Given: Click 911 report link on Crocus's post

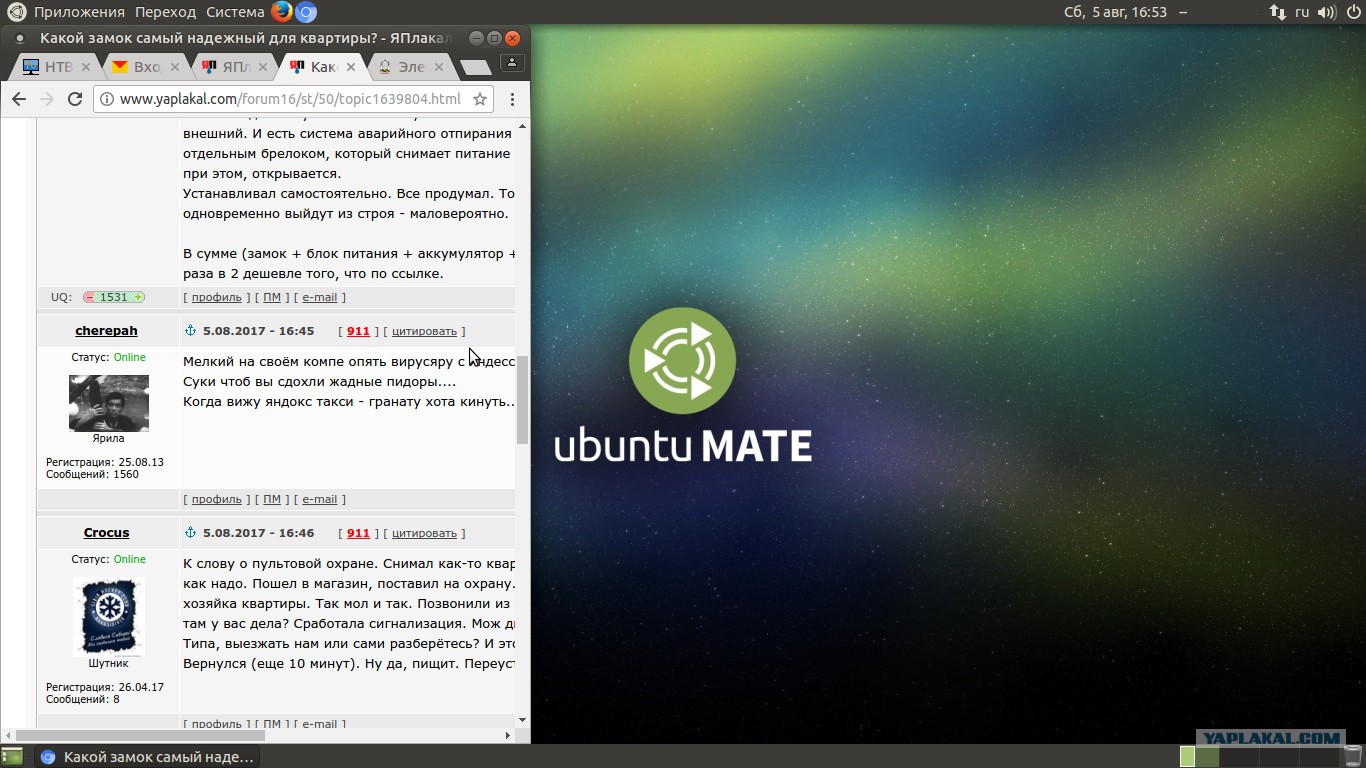Looking at the screenshot, I should (x=358, y=533).
